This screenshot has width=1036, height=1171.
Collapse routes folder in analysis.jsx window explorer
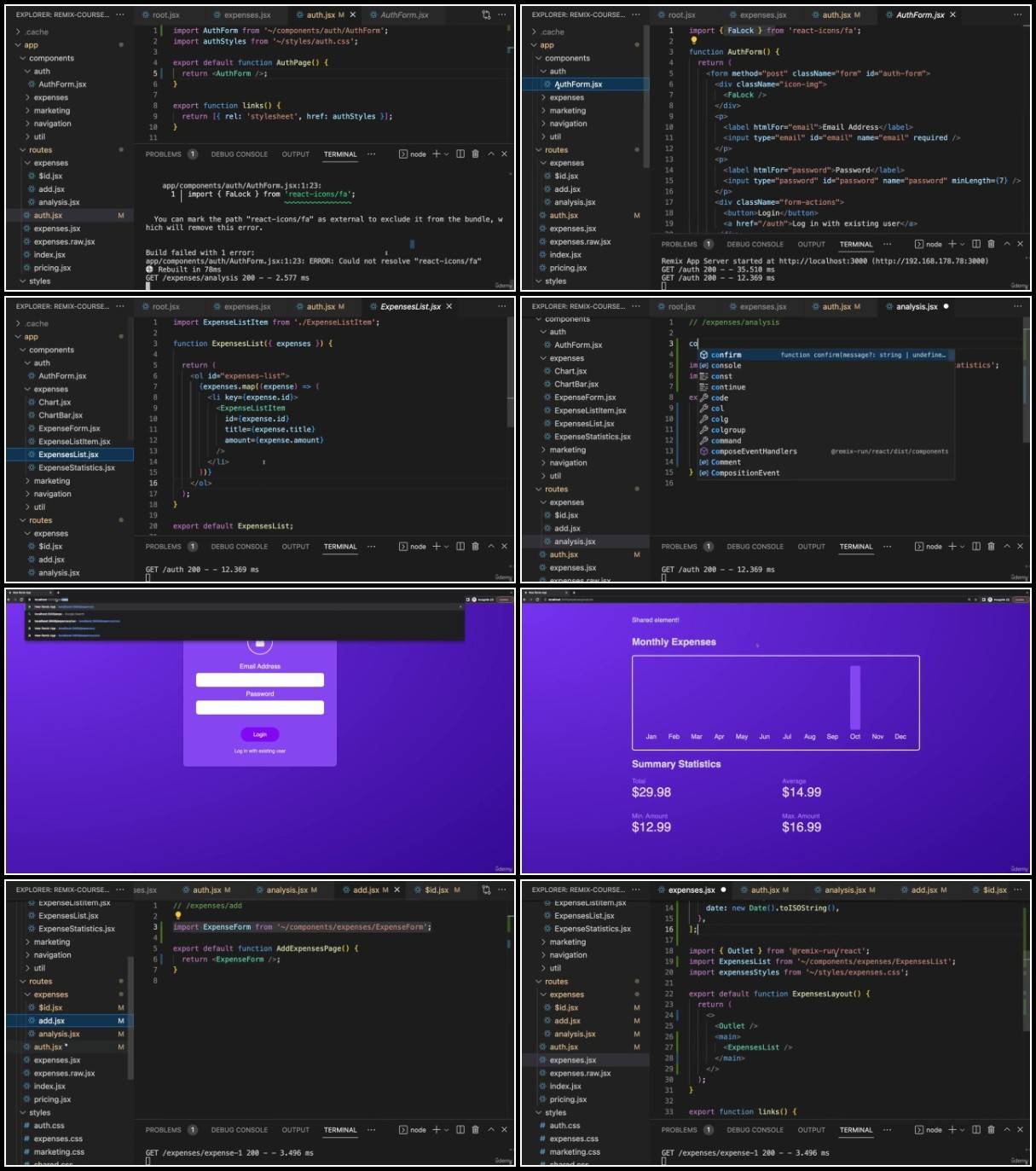(x=556, y=489)
